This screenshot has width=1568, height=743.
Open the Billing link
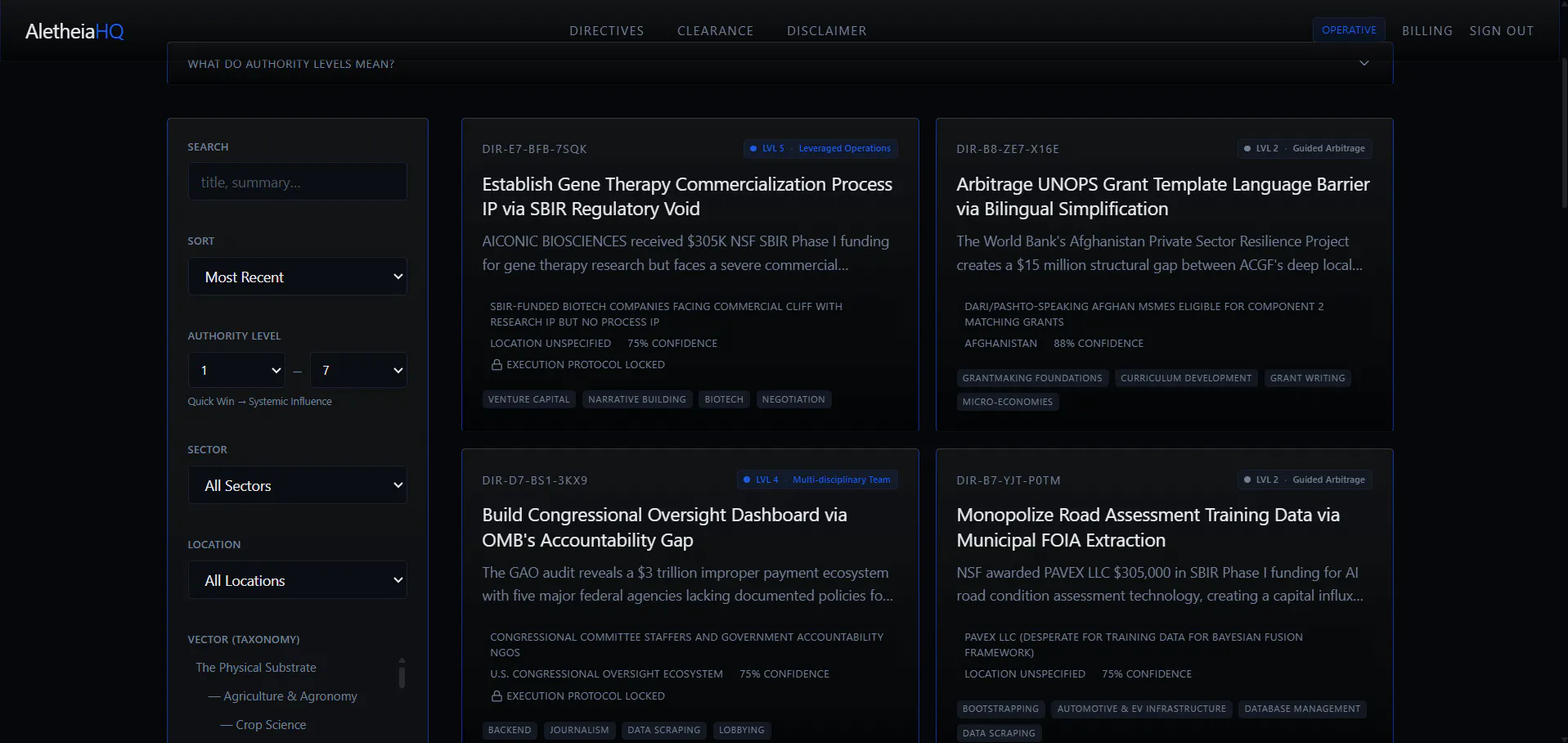[1426, 31]
